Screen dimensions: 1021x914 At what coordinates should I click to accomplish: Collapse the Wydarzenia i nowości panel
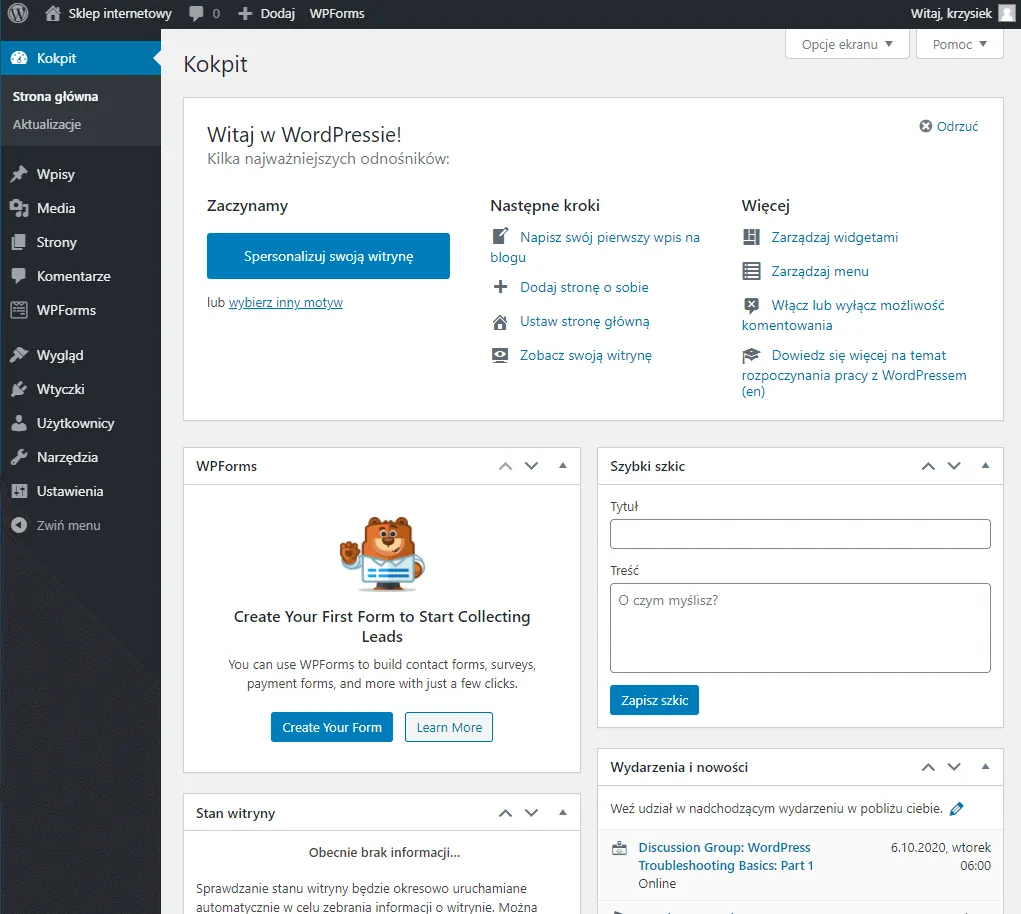click(x=985, y=767)
